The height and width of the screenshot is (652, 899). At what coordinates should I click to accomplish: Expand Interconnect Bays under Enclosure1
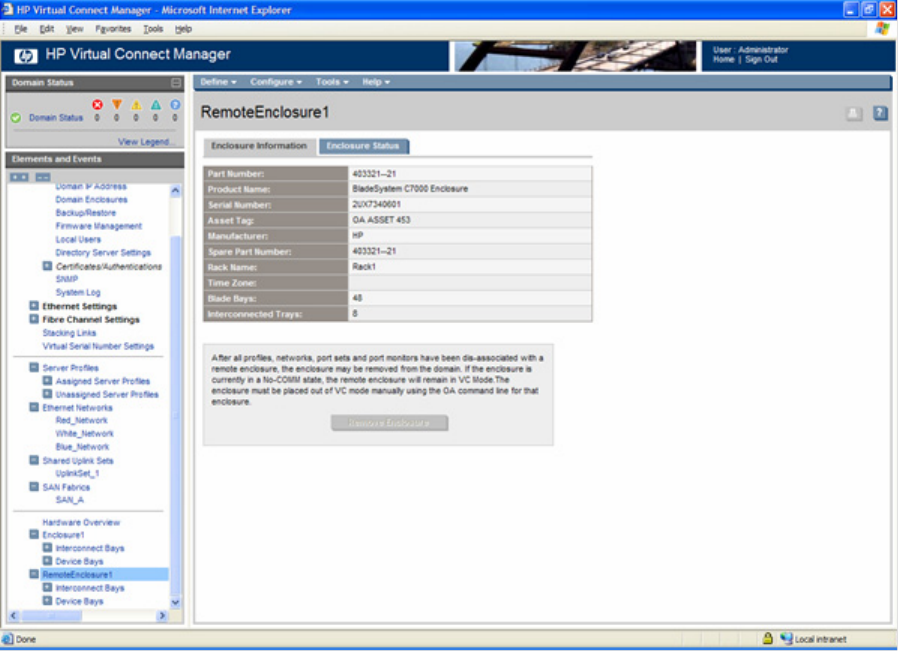click(x=48, y=548)
